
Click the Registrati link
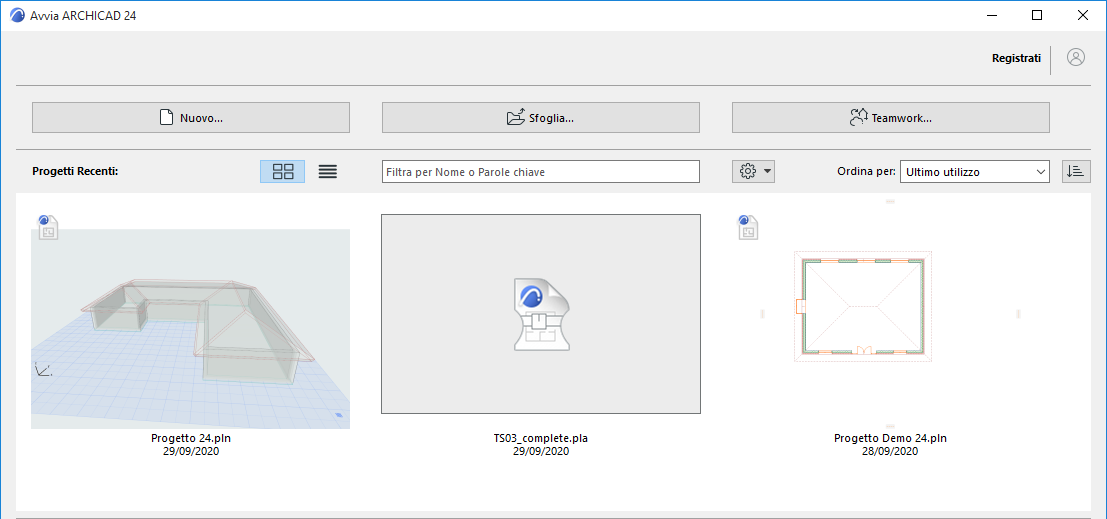[x=1016, y=59]
